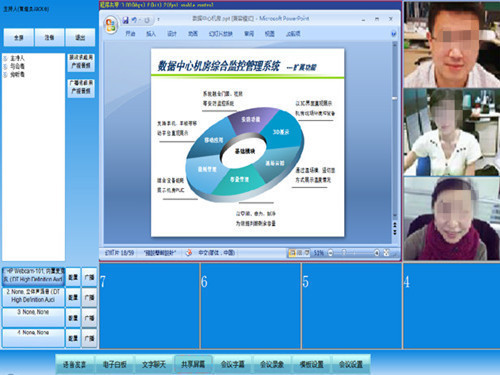Click 配置 for device 3 None, None
Image resolution: width=500 pixels, height=375 pixels.
[73, 318]
